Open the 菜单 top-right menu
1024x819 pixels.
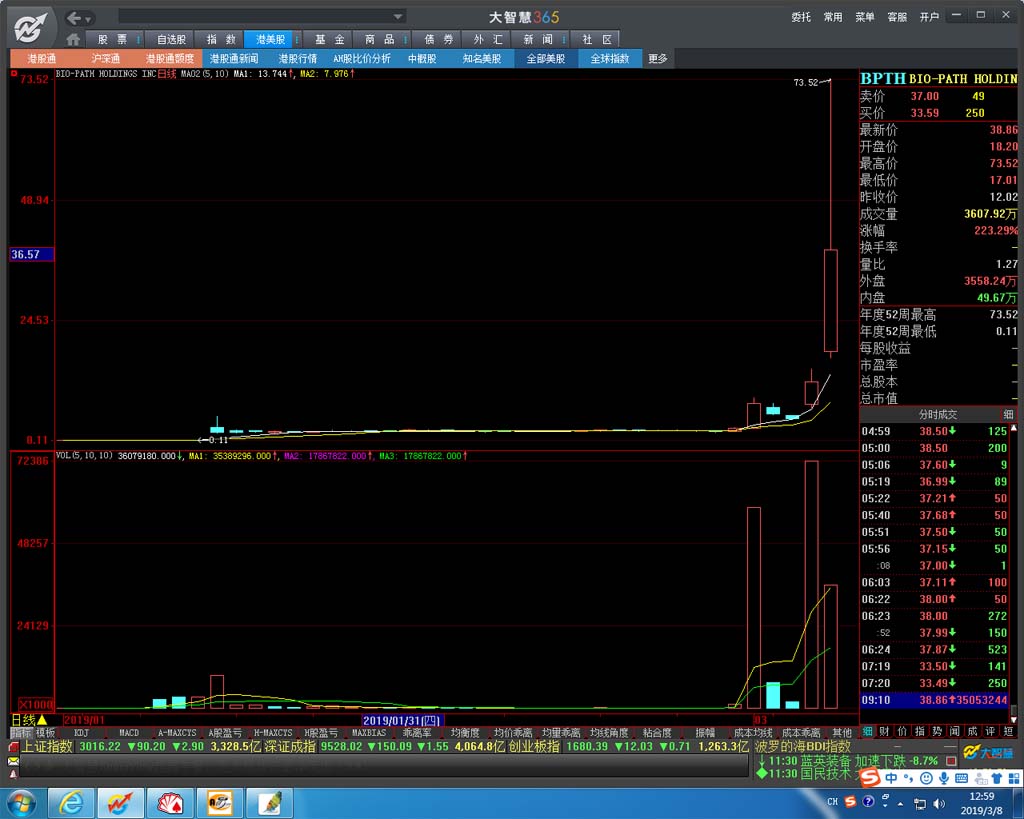[865, 17]
